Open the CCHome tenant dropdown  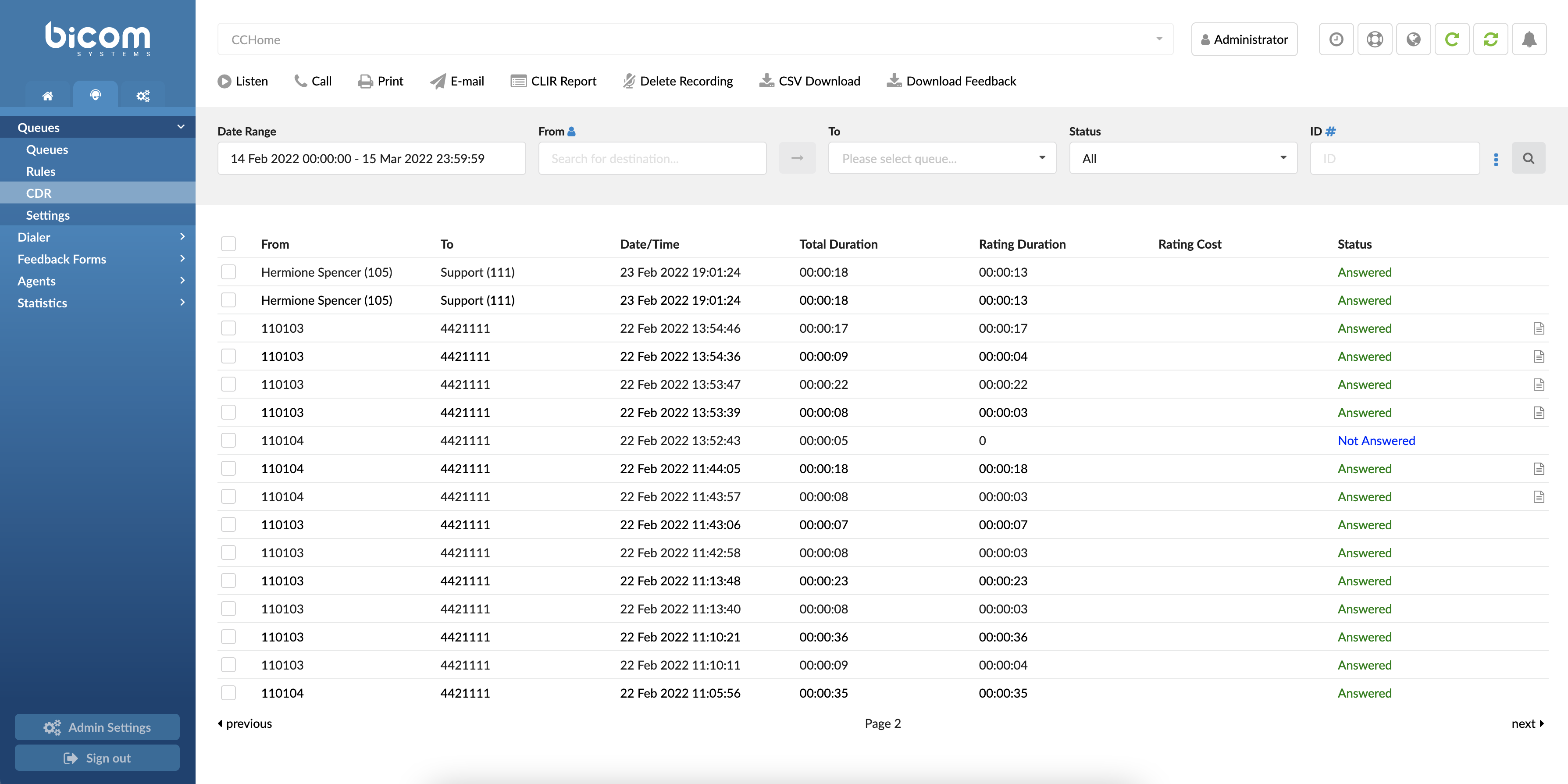coord(695,39)
